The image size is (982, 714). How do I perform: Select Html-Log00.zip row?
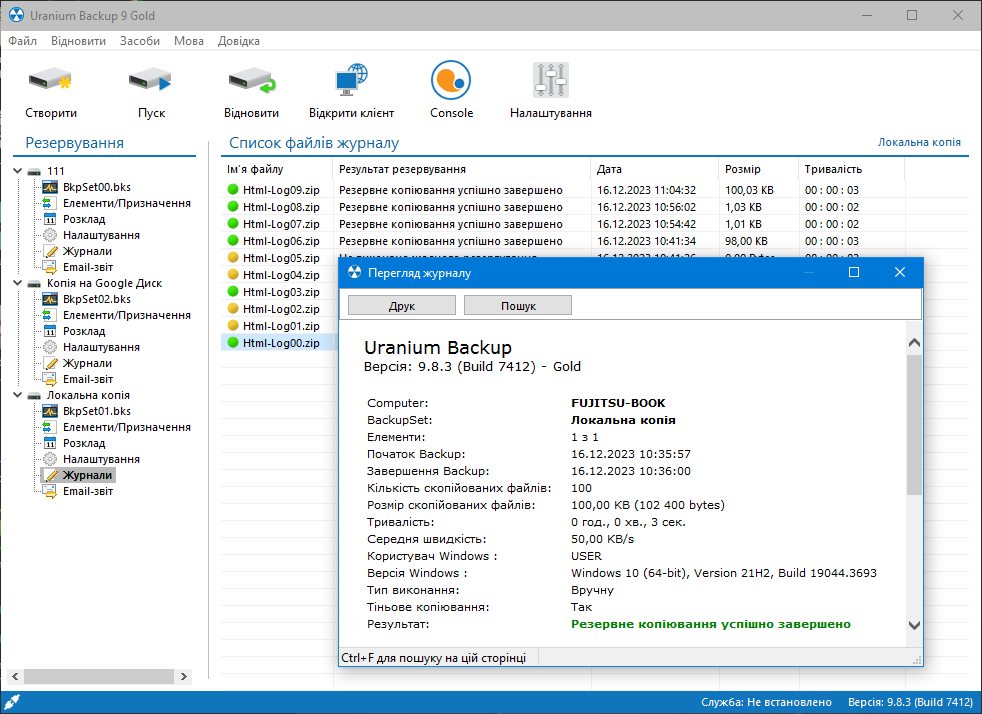(281, 343)
